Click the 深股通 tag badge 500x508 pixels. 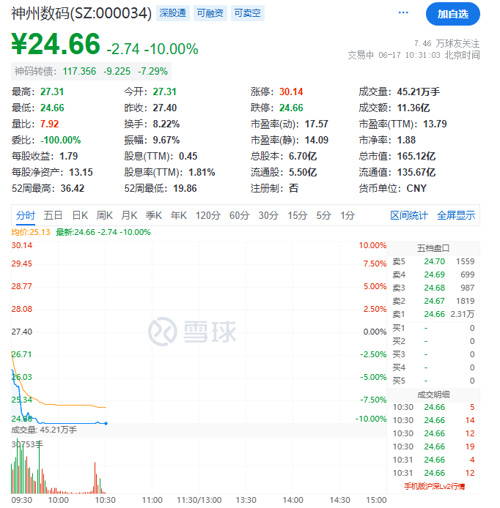(x=173, y=13)
